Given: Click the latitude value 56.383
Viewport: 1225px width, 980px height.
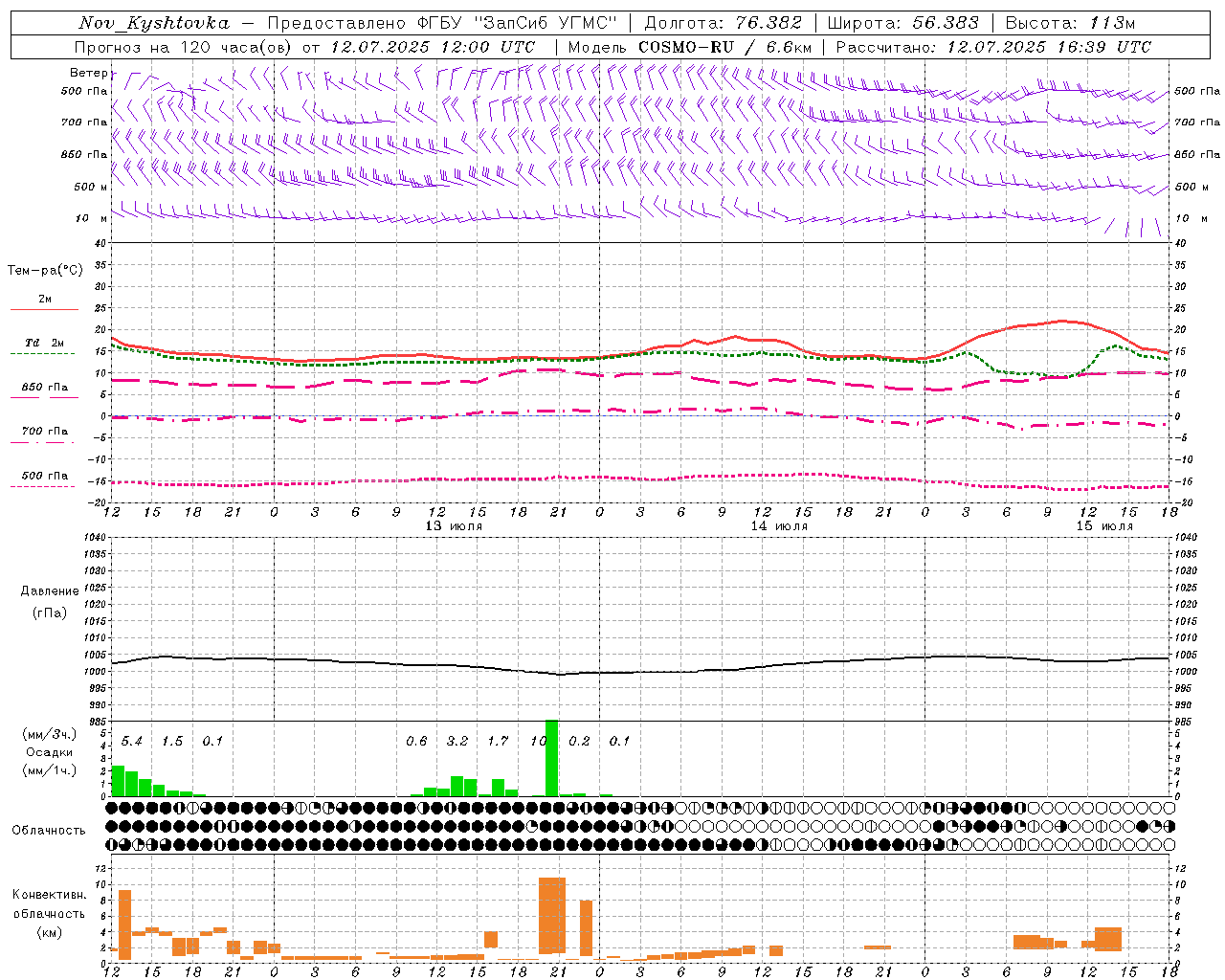Looking at the screenshot, I should pos(945,23).
